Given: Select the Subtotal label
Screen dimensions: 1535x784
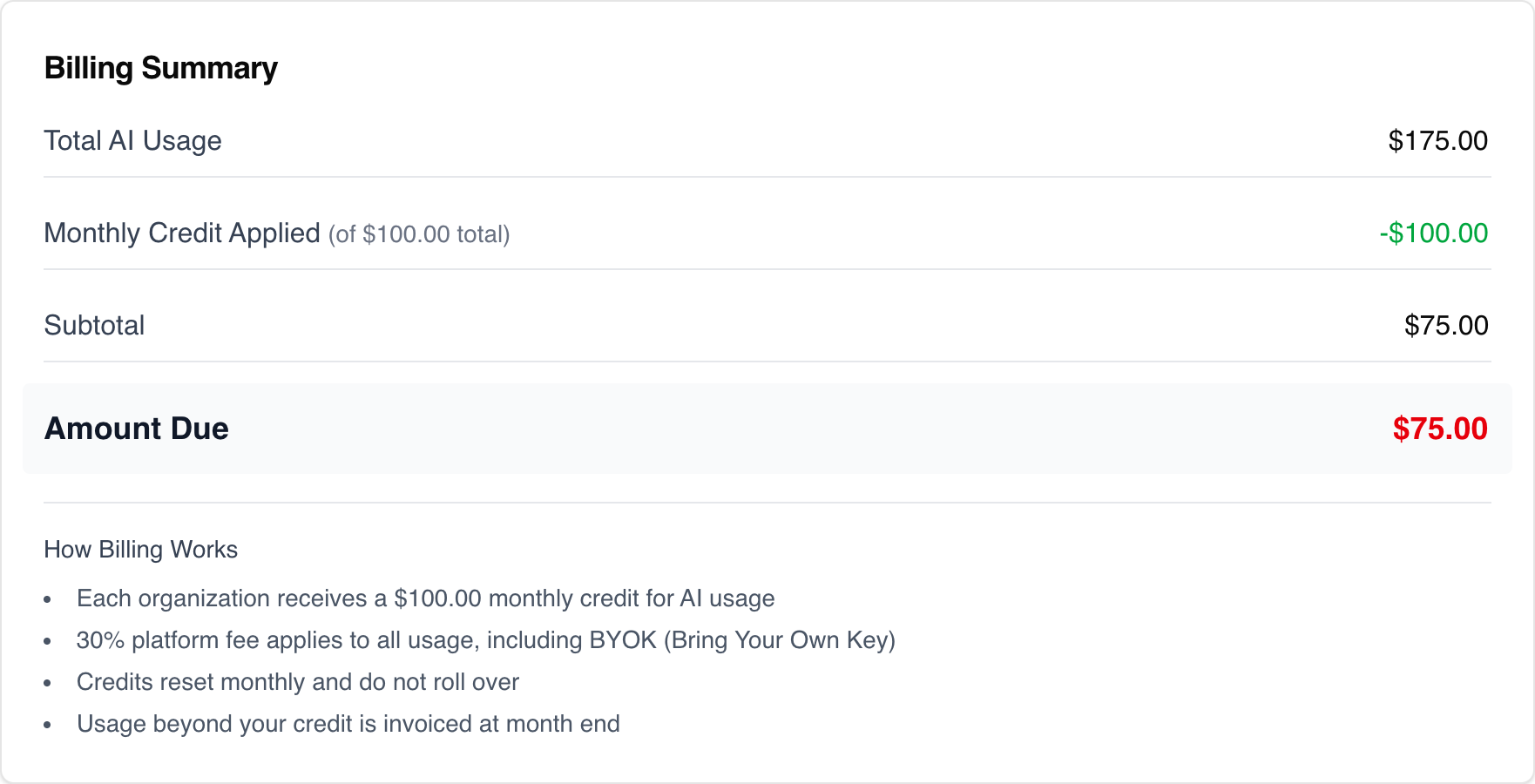Looking at the screenshot, I should coord(94,325).
